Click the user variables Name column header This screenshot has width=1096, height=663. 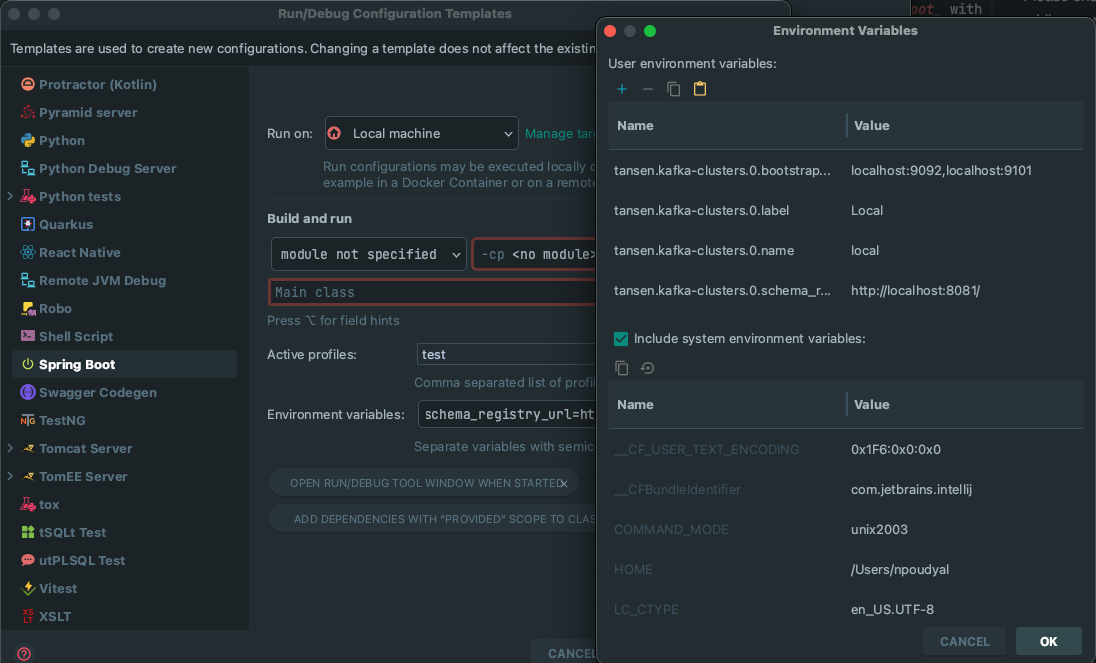(x=727, y=126)
